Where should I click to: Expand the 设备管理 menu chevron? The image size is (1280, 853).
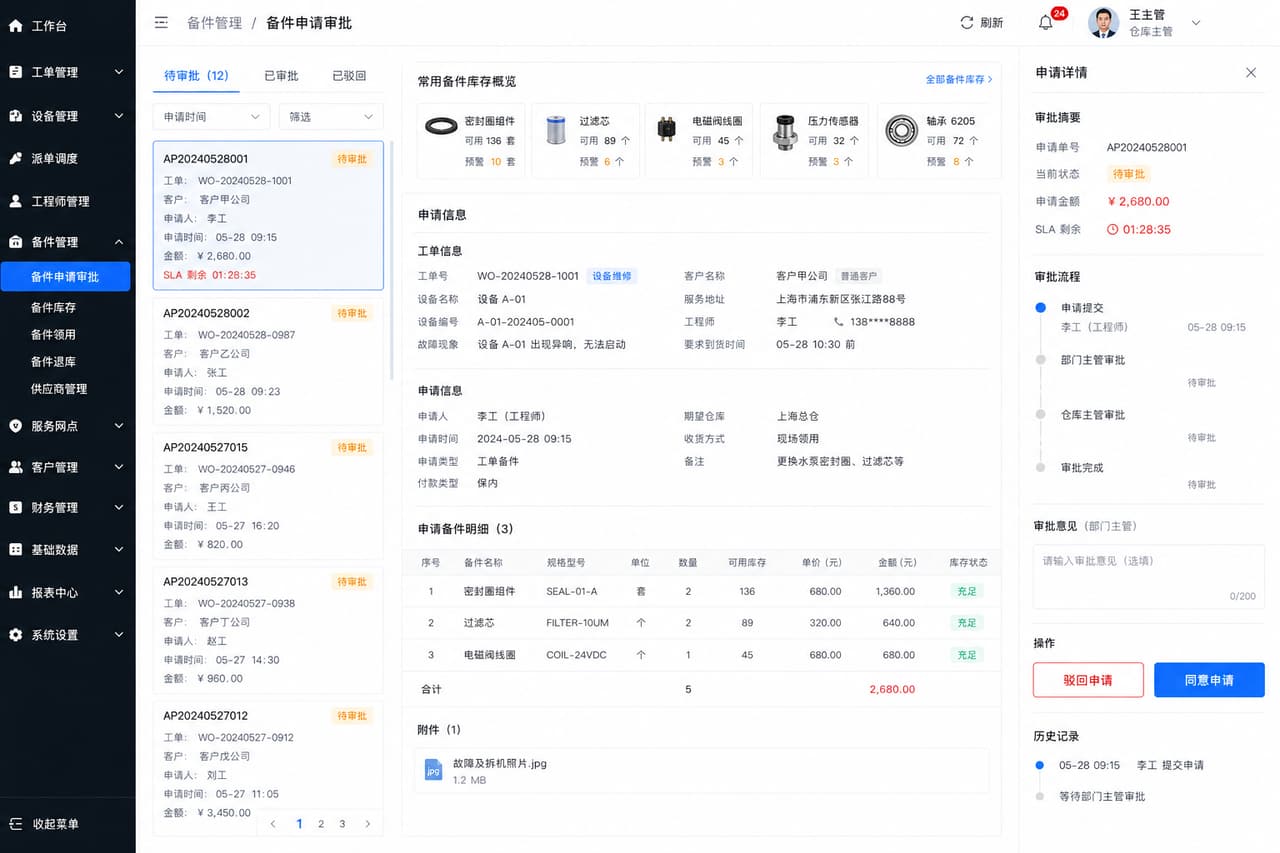(119, 116)
